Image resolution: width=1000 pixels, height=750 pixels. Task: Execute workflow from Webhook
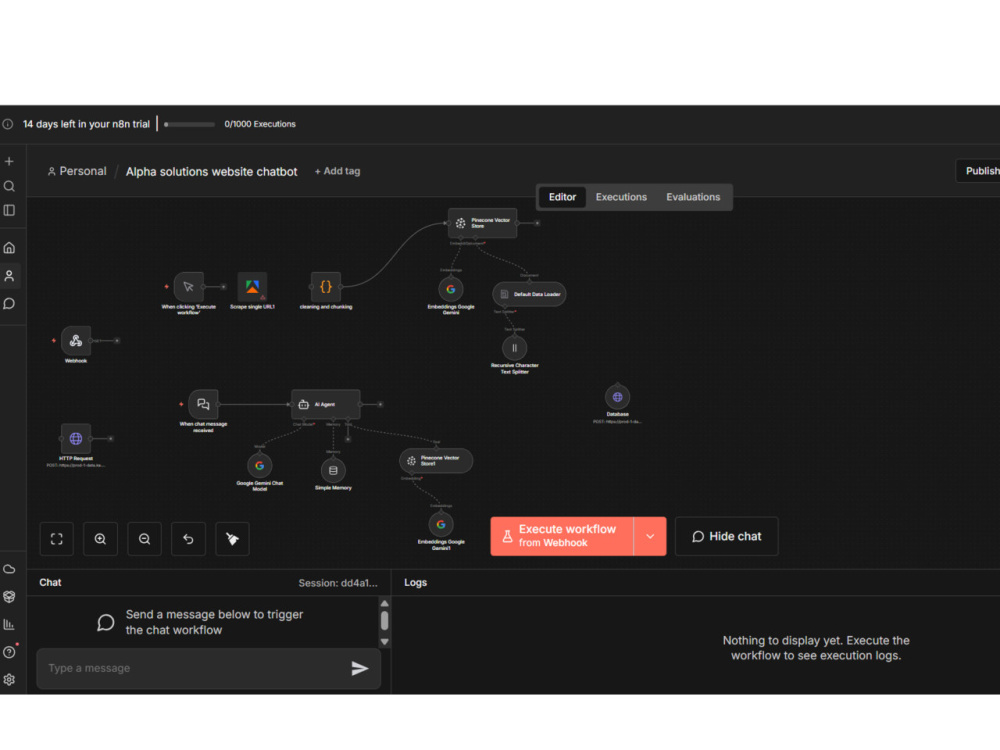tap(562, 536)
